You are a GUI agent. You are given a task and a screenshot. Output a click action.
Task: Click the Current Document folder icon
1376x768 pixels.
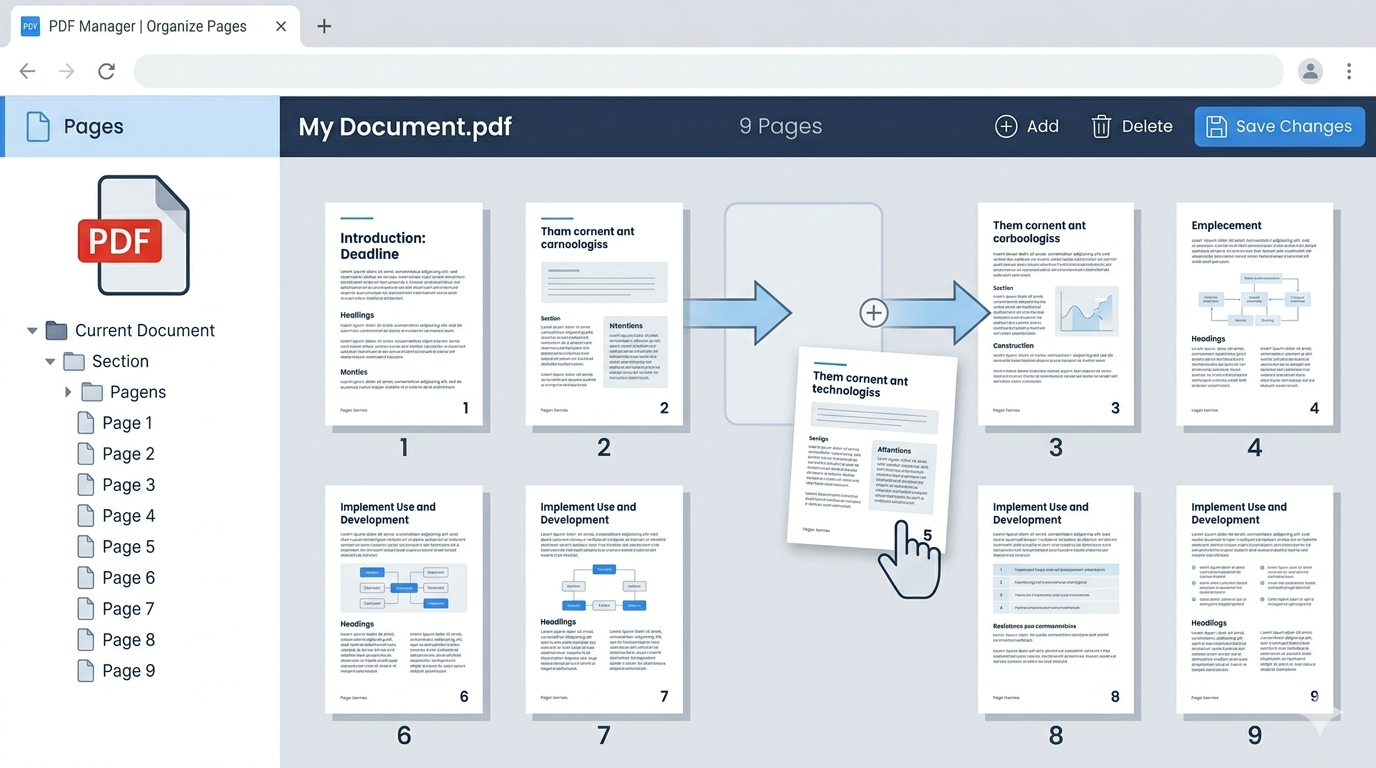55,330
